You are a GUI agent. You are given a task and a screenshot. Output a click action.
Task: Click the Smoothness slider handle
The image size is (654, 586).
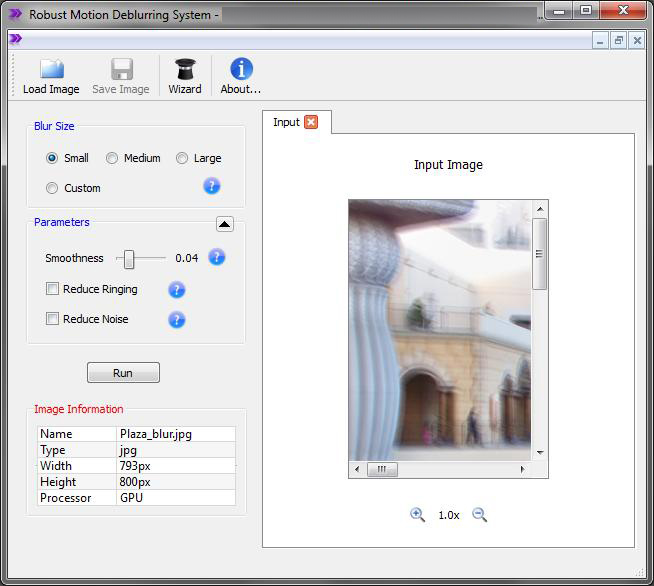tap(129, 259)
